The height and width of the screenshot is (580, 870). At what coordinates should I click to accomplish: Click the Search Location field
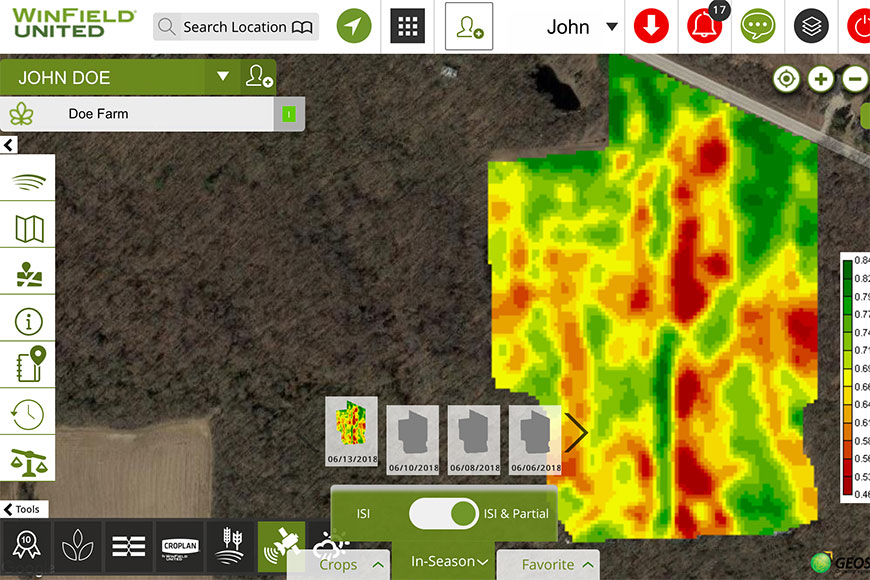coord(235,27)
